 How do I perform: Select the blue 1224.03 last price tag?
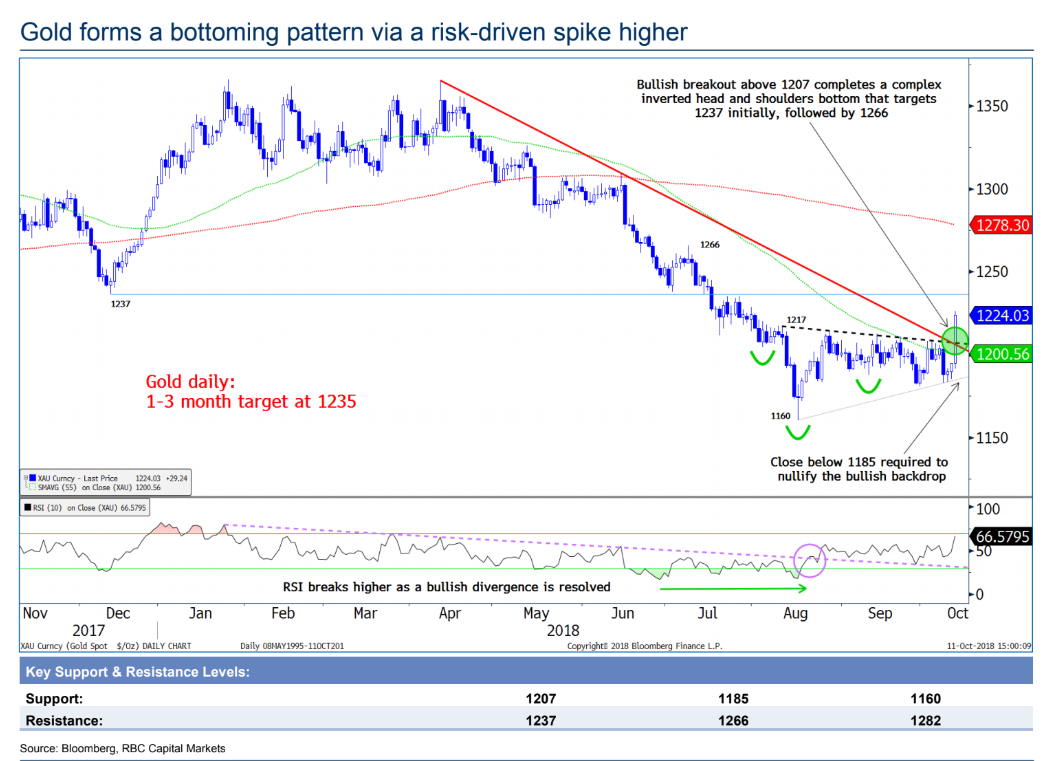pyautogui.click(x=1002, y=316)
